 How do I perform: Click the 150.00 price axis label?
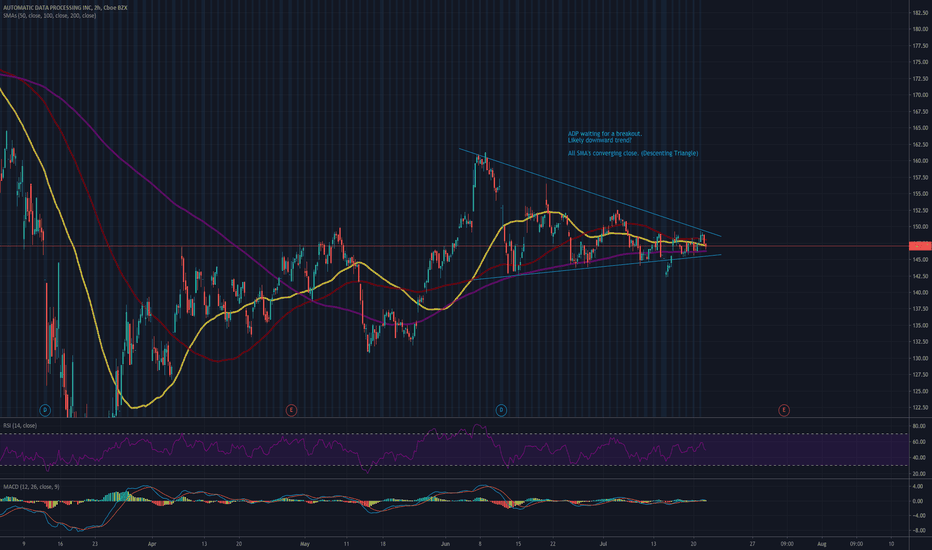coord(920,227)
